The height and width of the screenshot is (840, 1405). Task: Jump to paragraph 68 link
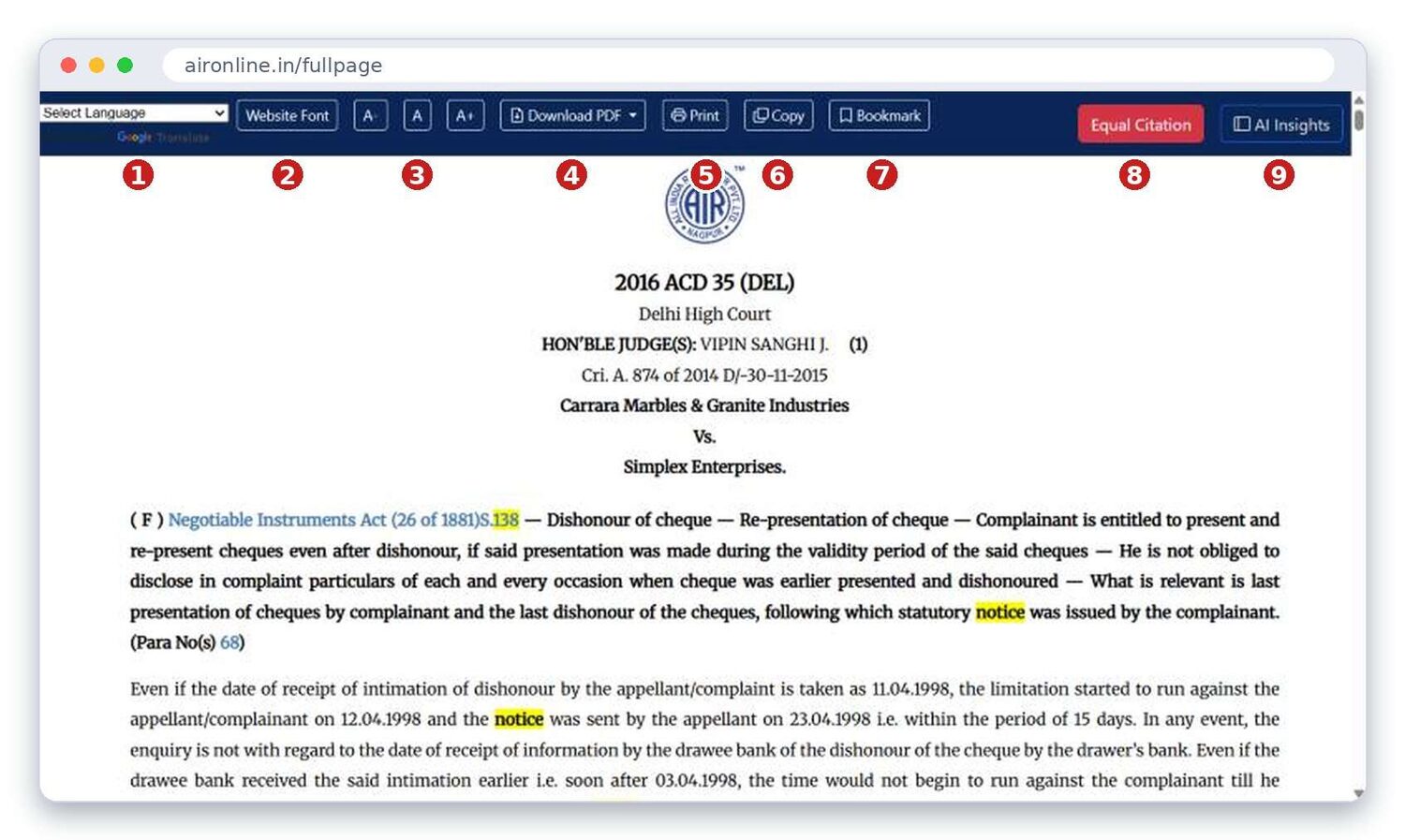[229, 642]
